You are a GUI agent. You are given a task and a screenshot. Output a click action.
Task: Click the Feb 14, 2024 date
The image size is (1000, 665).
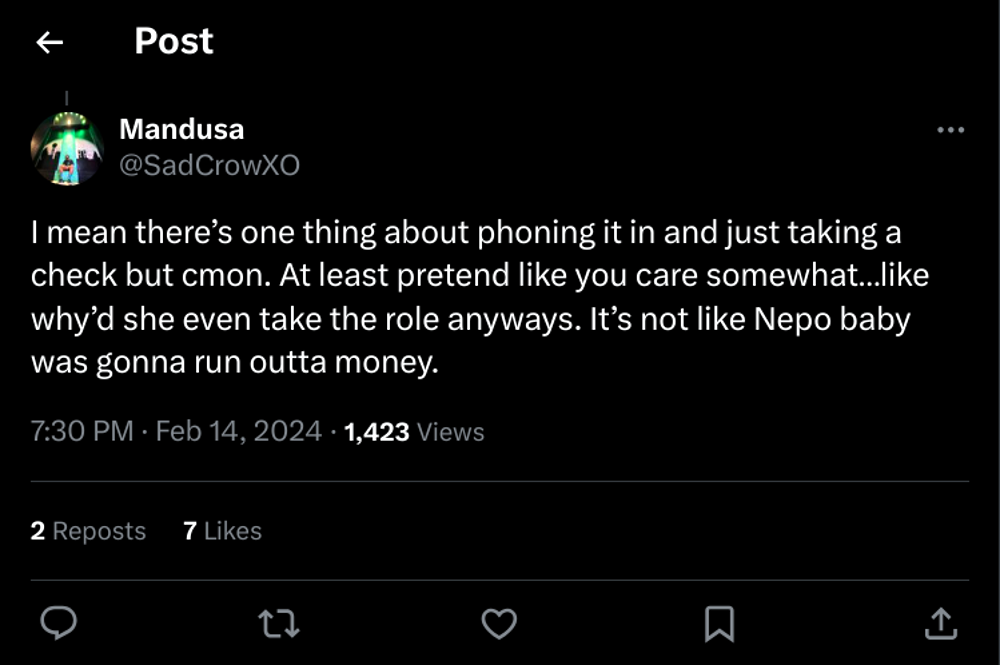(239, 432)
